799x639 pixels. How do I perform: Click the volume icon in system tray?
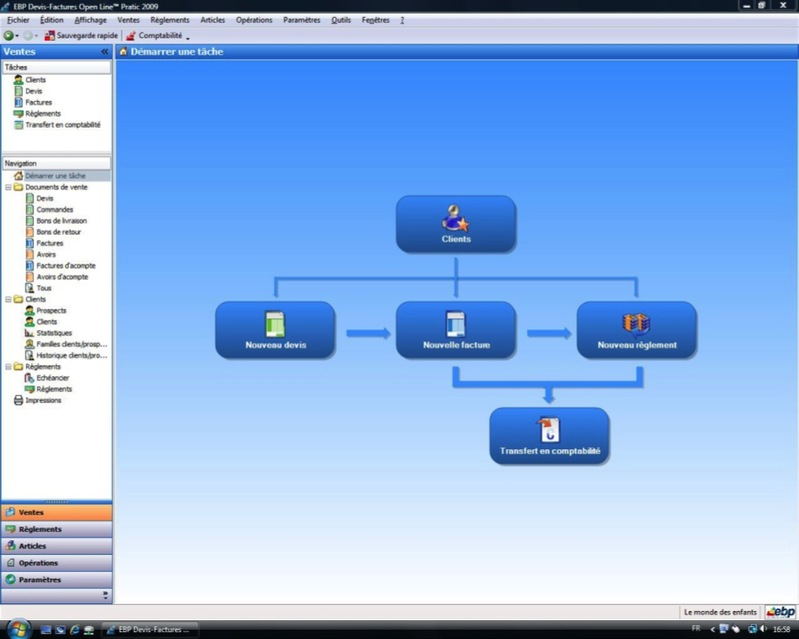tap(764, 629)
